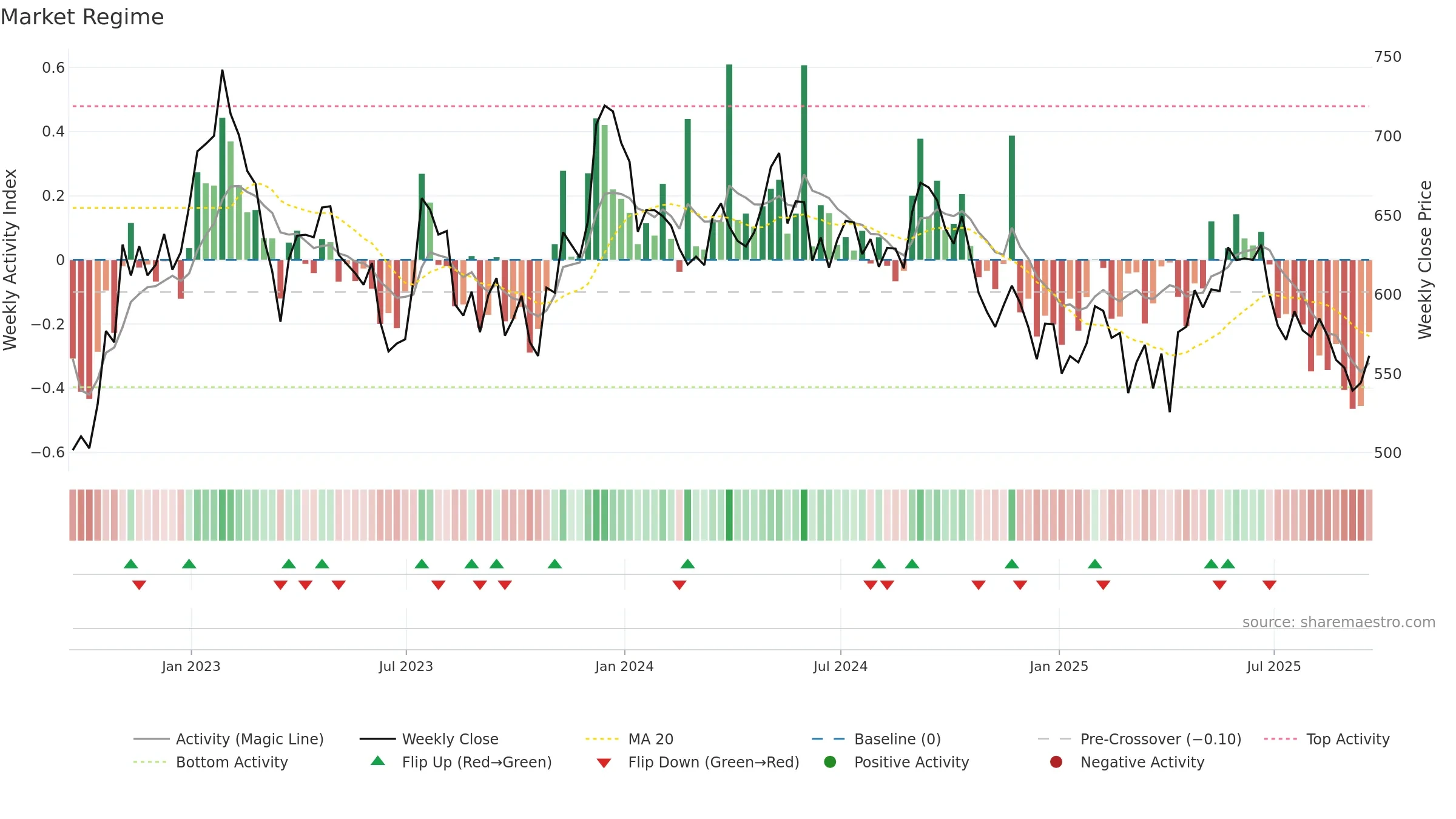Image resolution: width=1456 pixels, height=819 pixels.
Task: Click the Baseline (0) legend label
Action: 897,739
